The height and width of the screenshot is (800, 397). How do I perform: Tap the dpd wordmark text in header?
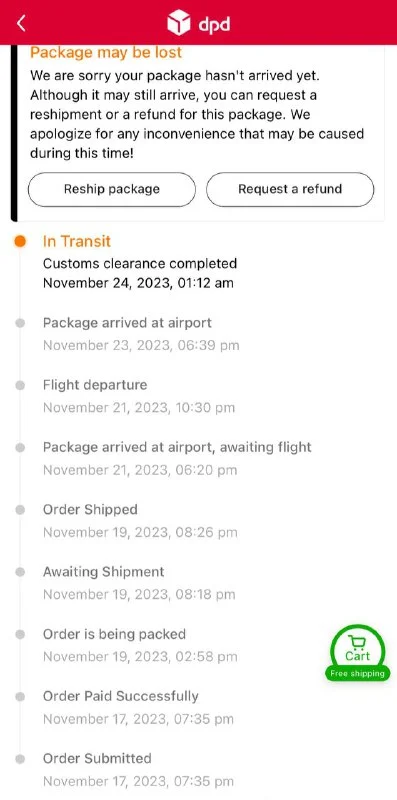click(x=214, y=24)
